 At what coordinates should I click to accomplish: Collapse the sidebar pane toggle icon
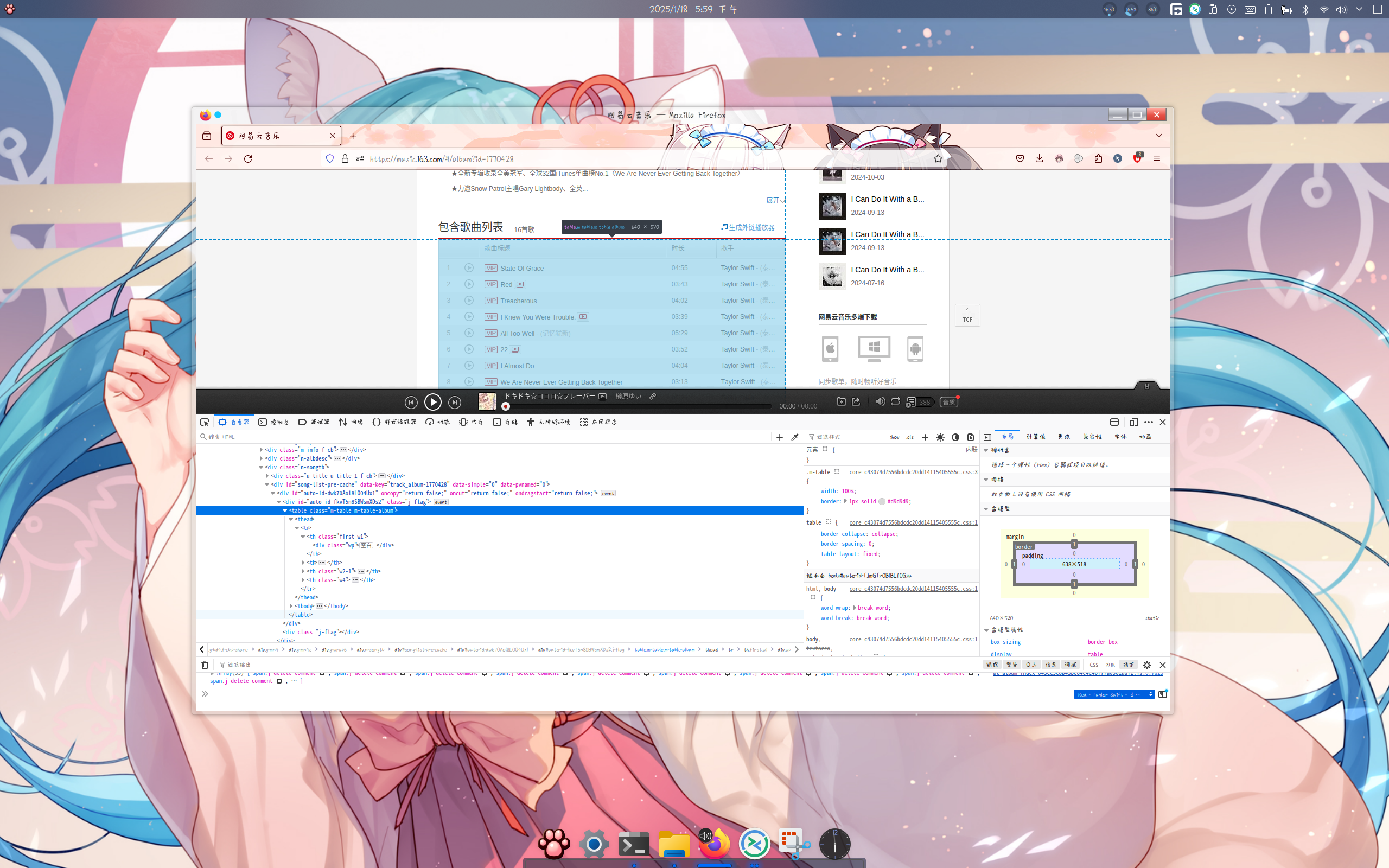pyautogui.click(x=987, y=437)
